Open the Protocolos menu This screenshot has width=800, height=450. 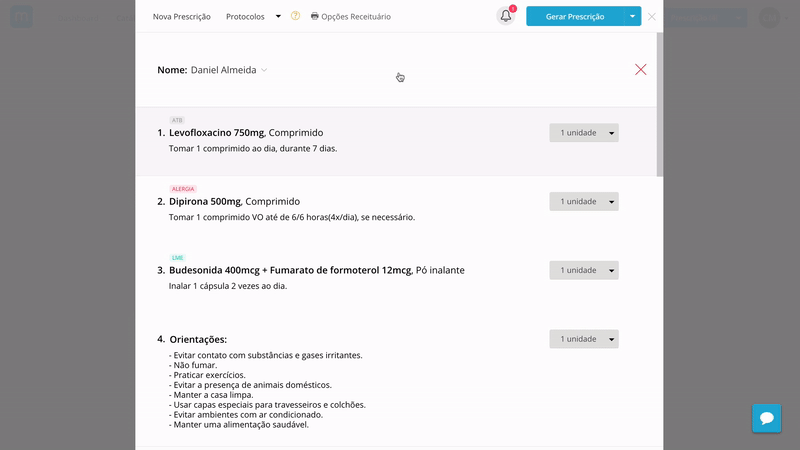pyautogui.click(x=245, y=16)
